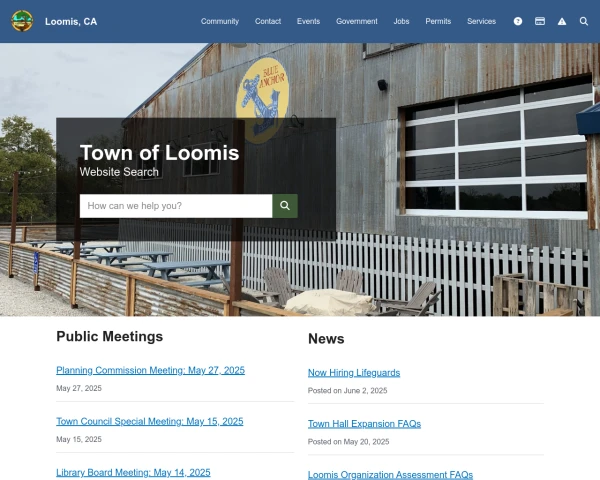
Task: Open Planning Commission Meeting: May 27, 2025
Action: [150, 370]
